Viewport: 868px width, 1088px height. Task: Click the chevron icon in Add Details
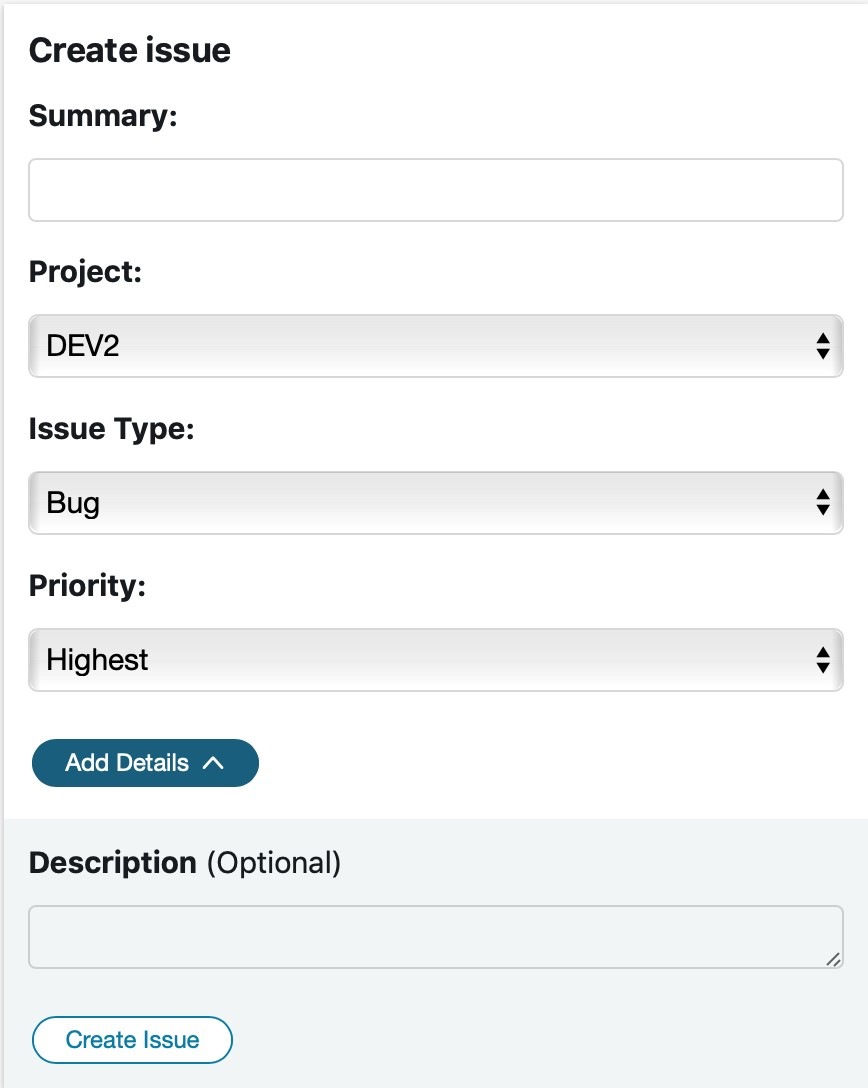coord(212,763)
